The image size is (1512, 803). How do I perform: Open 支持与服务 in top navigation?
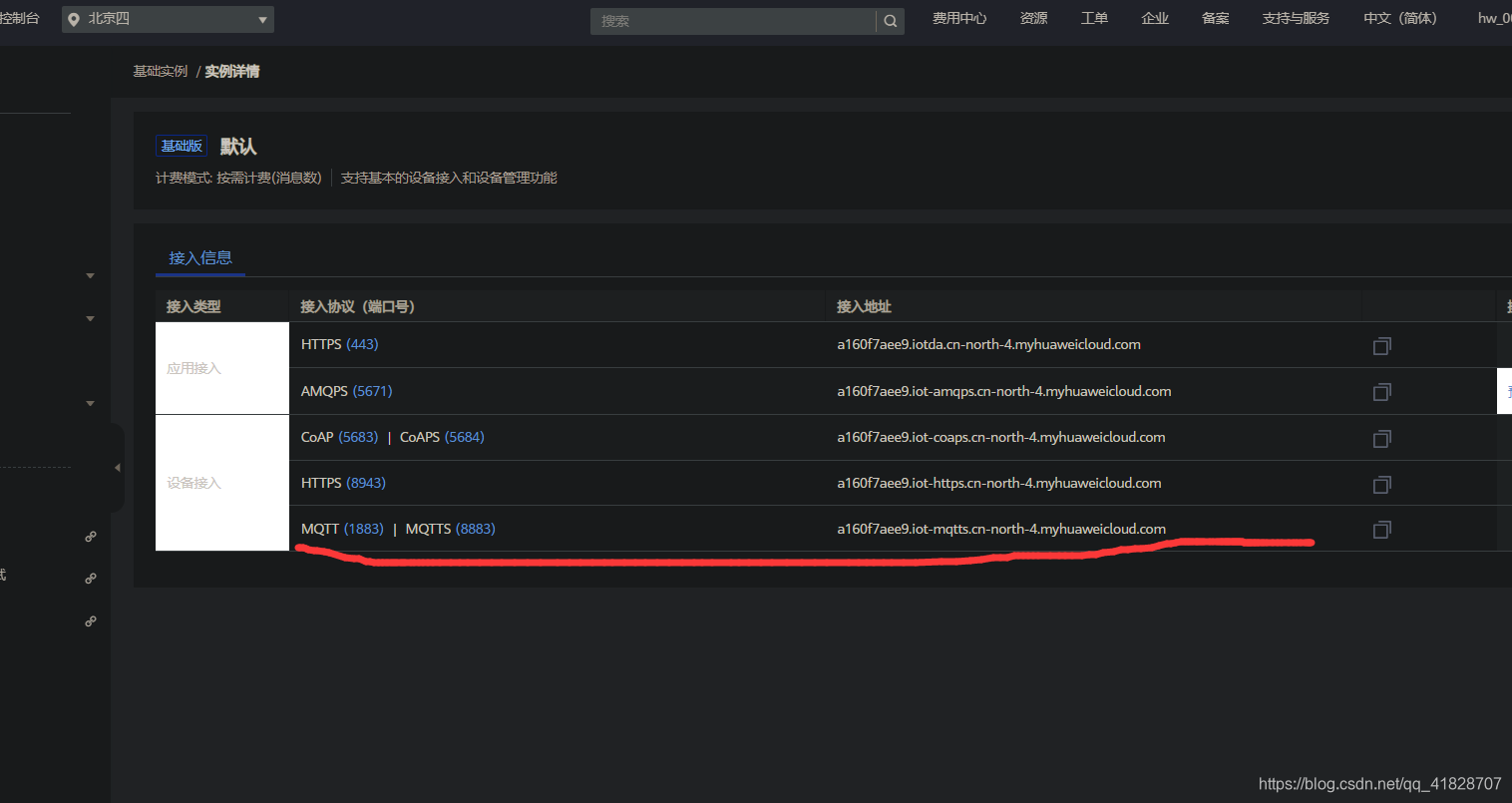(x=1296, y=19)
